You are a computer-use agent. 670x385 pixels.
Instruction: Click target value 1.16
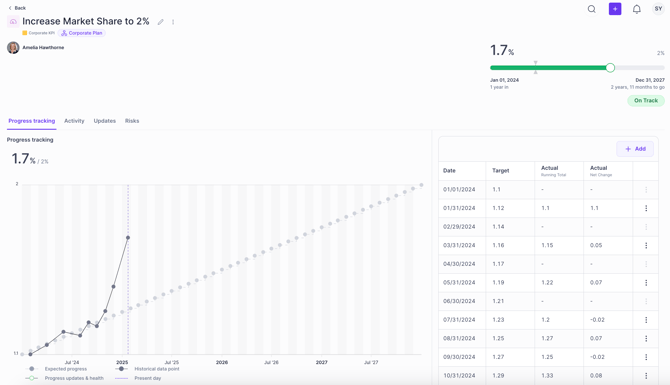(498, 245)
